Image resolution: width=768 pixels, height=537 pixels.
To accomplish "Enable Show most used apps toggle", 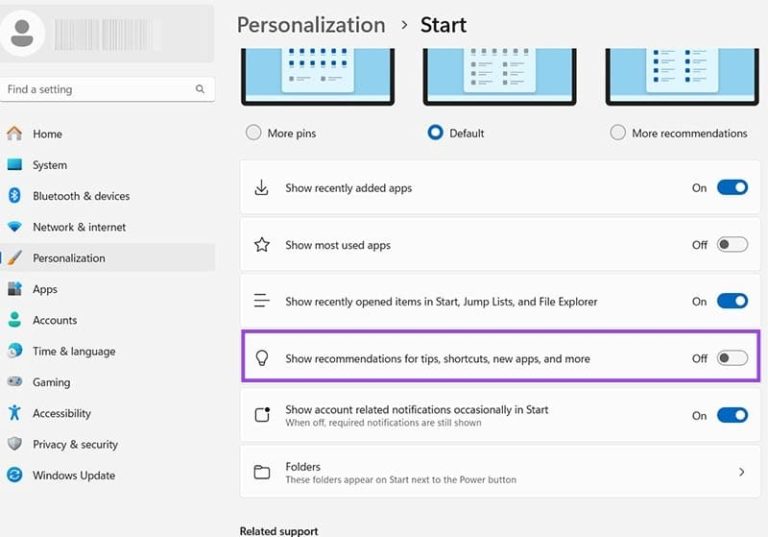I will [x=732, y=244].
